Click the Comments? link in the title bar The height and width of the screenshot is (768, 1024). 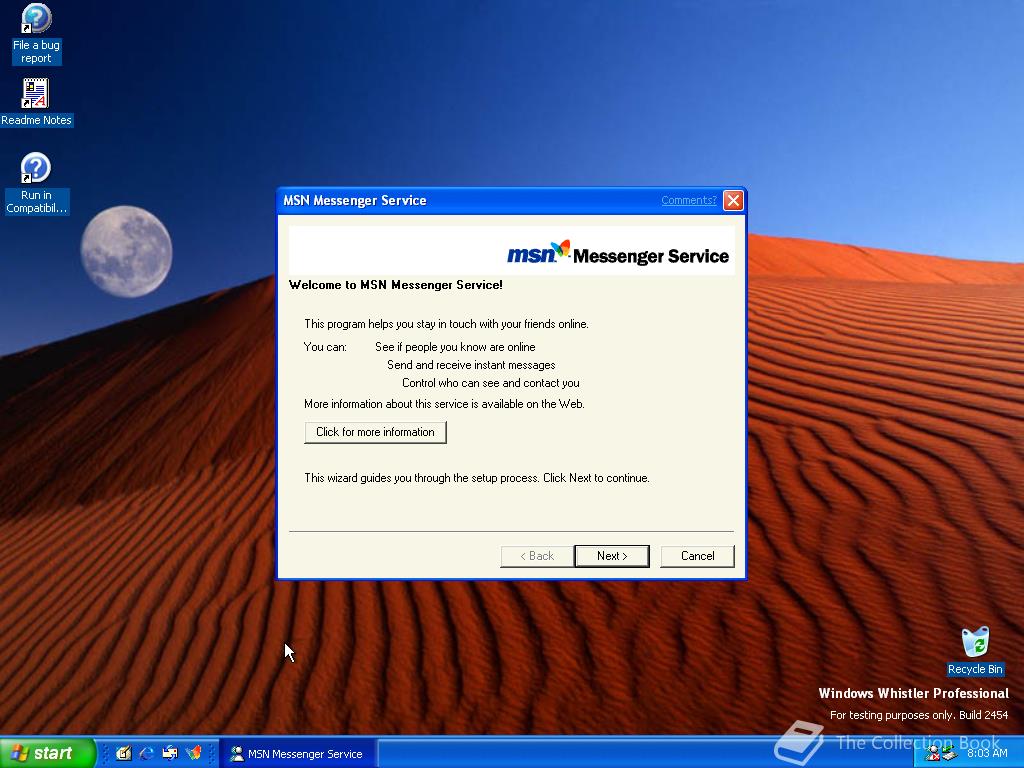coord(688,200)
